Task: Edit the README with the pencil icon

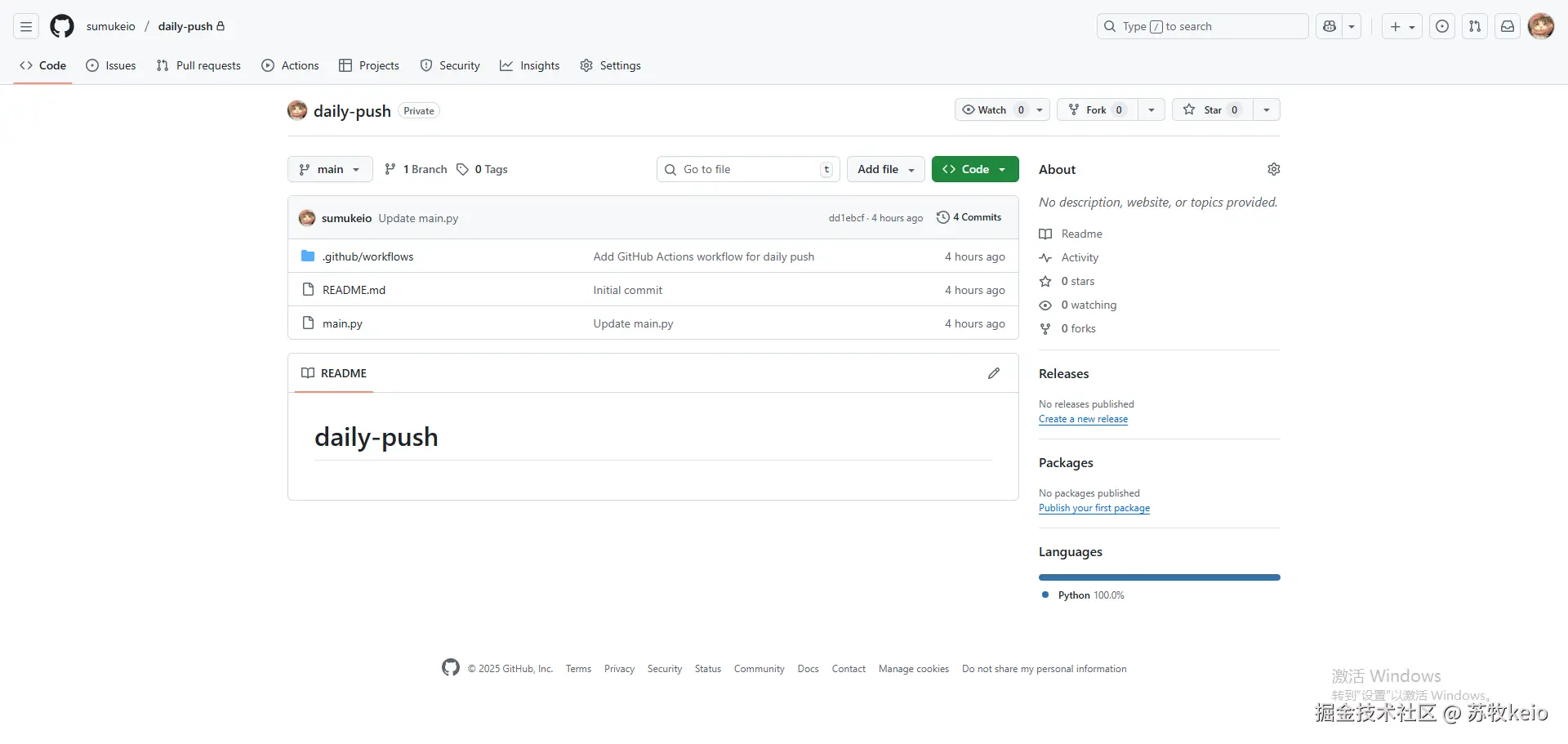Action: pyautogui.click(x=993, y=373)
